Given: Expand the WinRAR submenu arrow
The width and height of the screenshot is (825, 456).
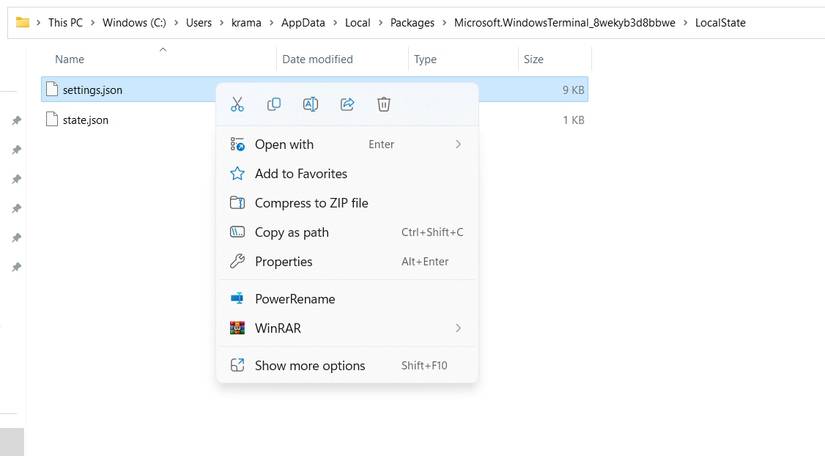Looking at the screenshot, I should coord(458,328).
